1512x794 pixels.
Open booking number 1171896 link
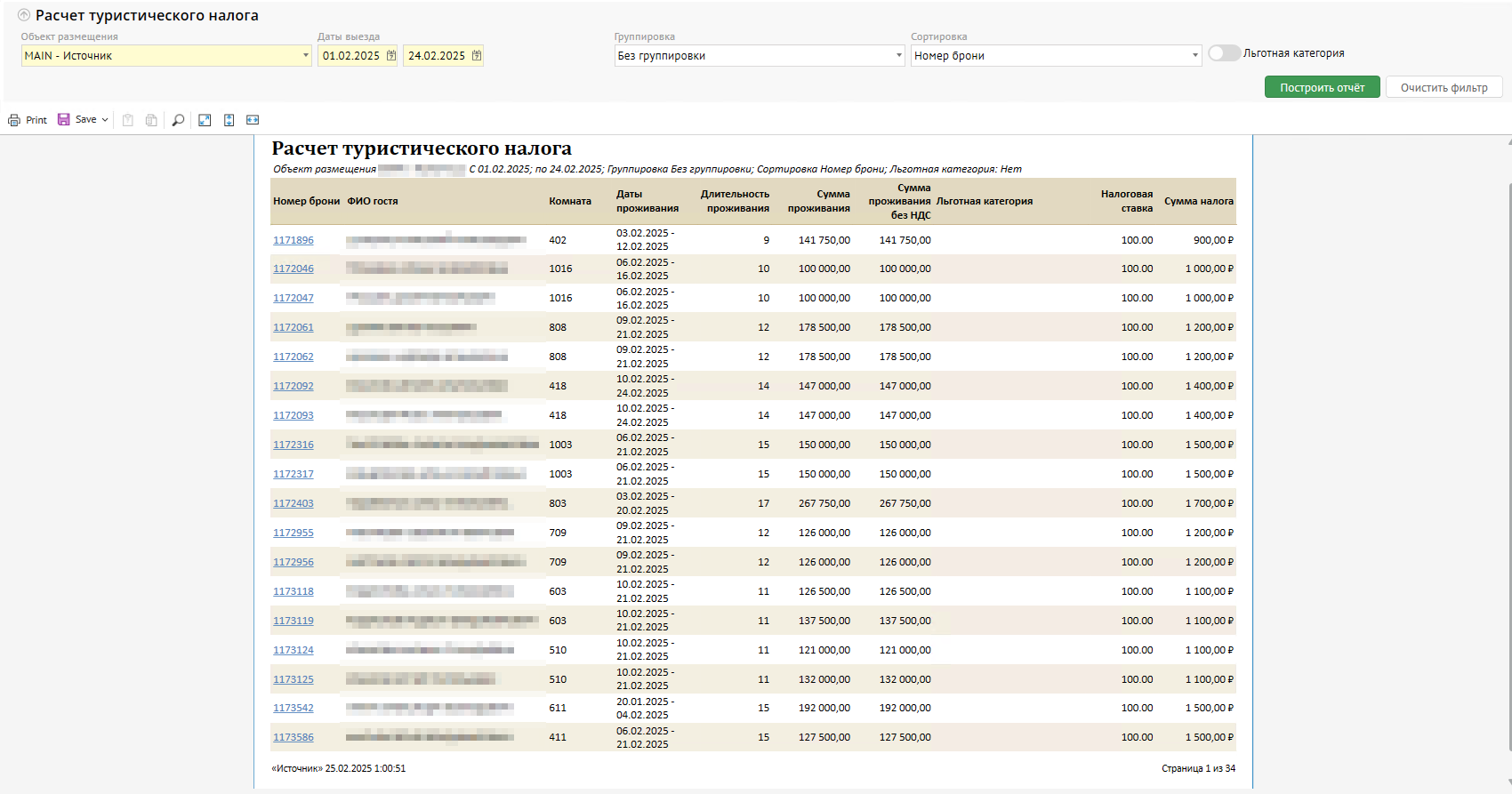294,240
